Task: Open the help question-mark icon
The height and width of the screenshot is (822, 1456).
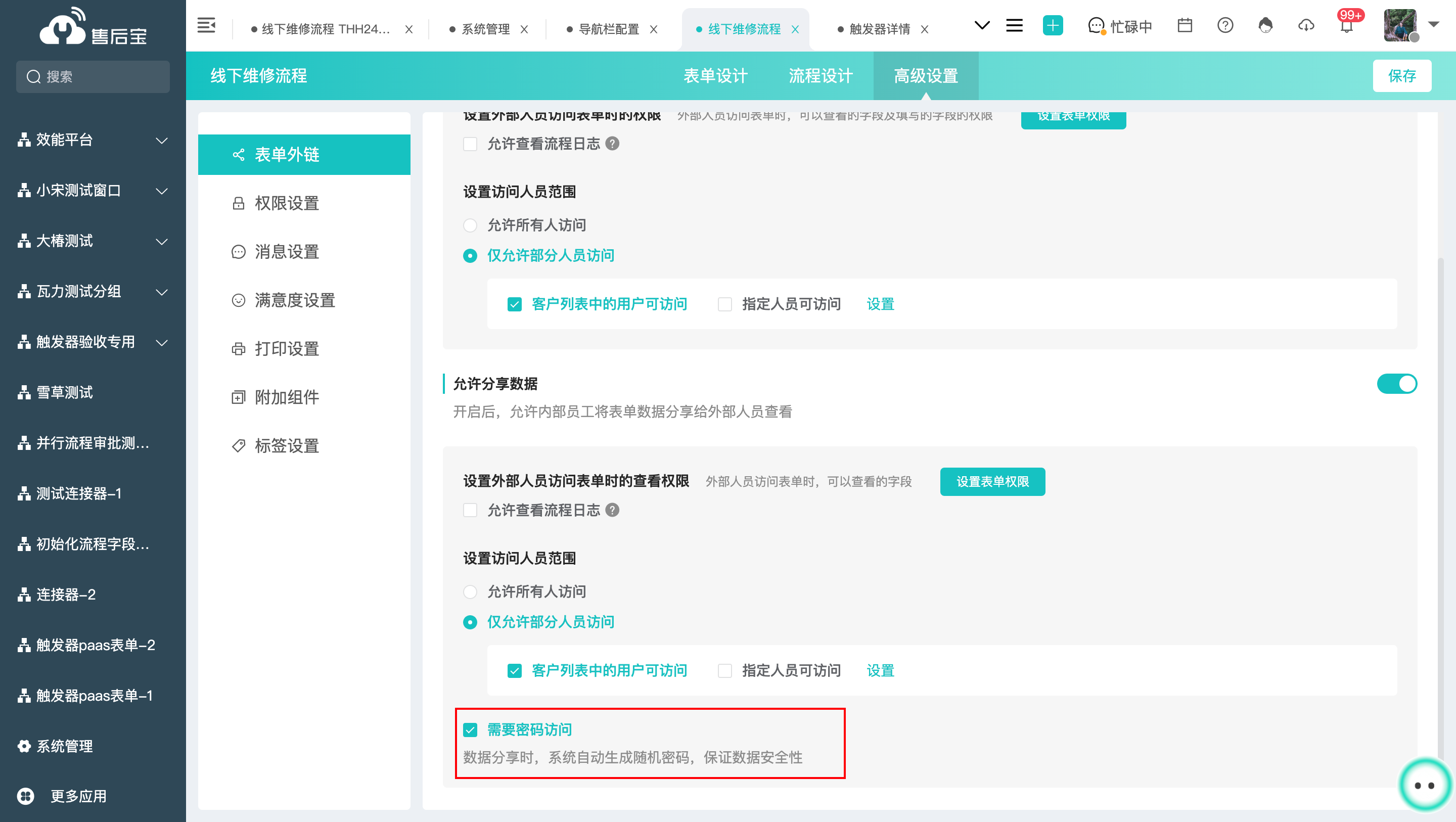Action: point(1225,25)
